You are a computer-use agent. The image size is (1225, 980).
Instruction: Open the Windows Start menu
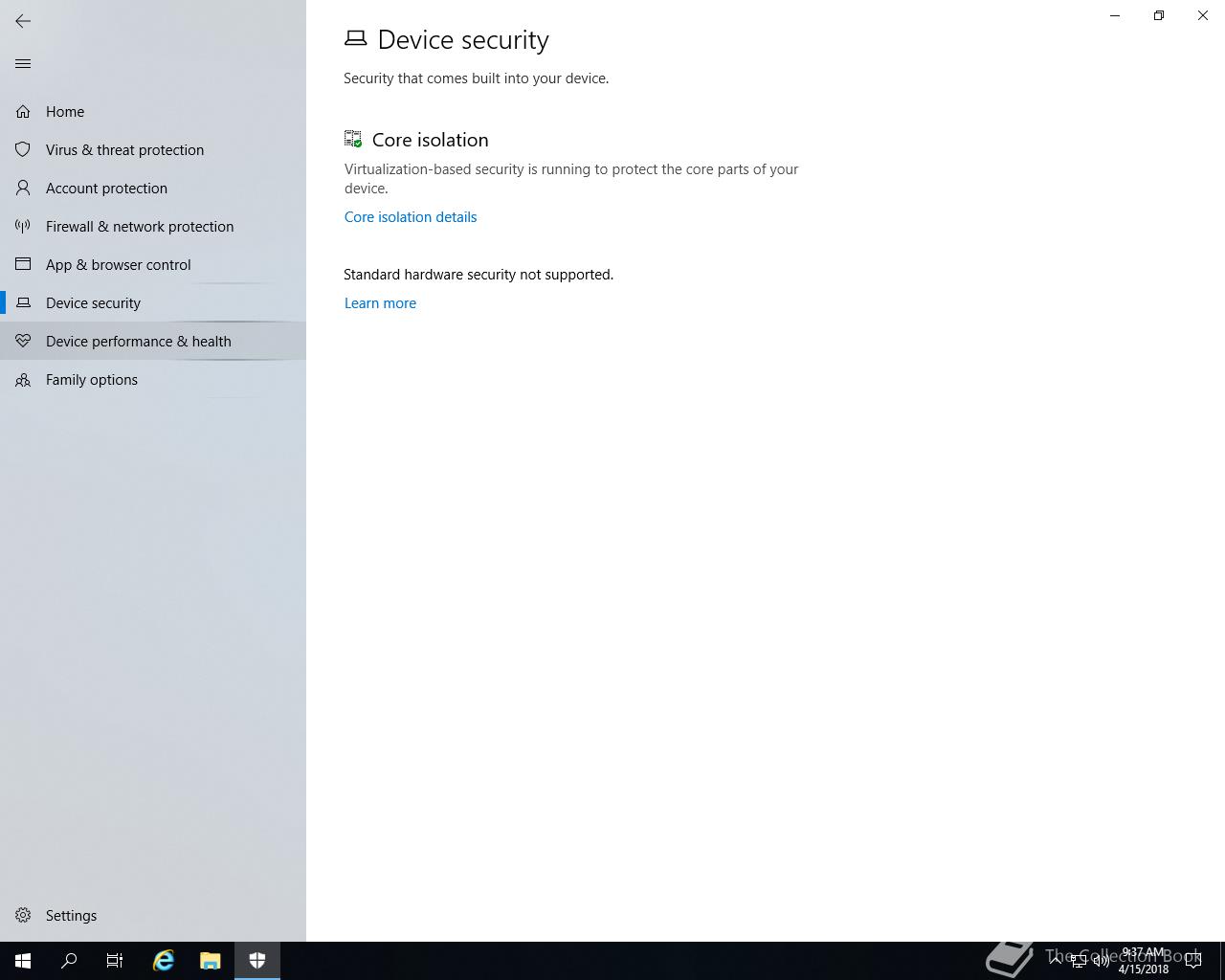click(23, 961)
